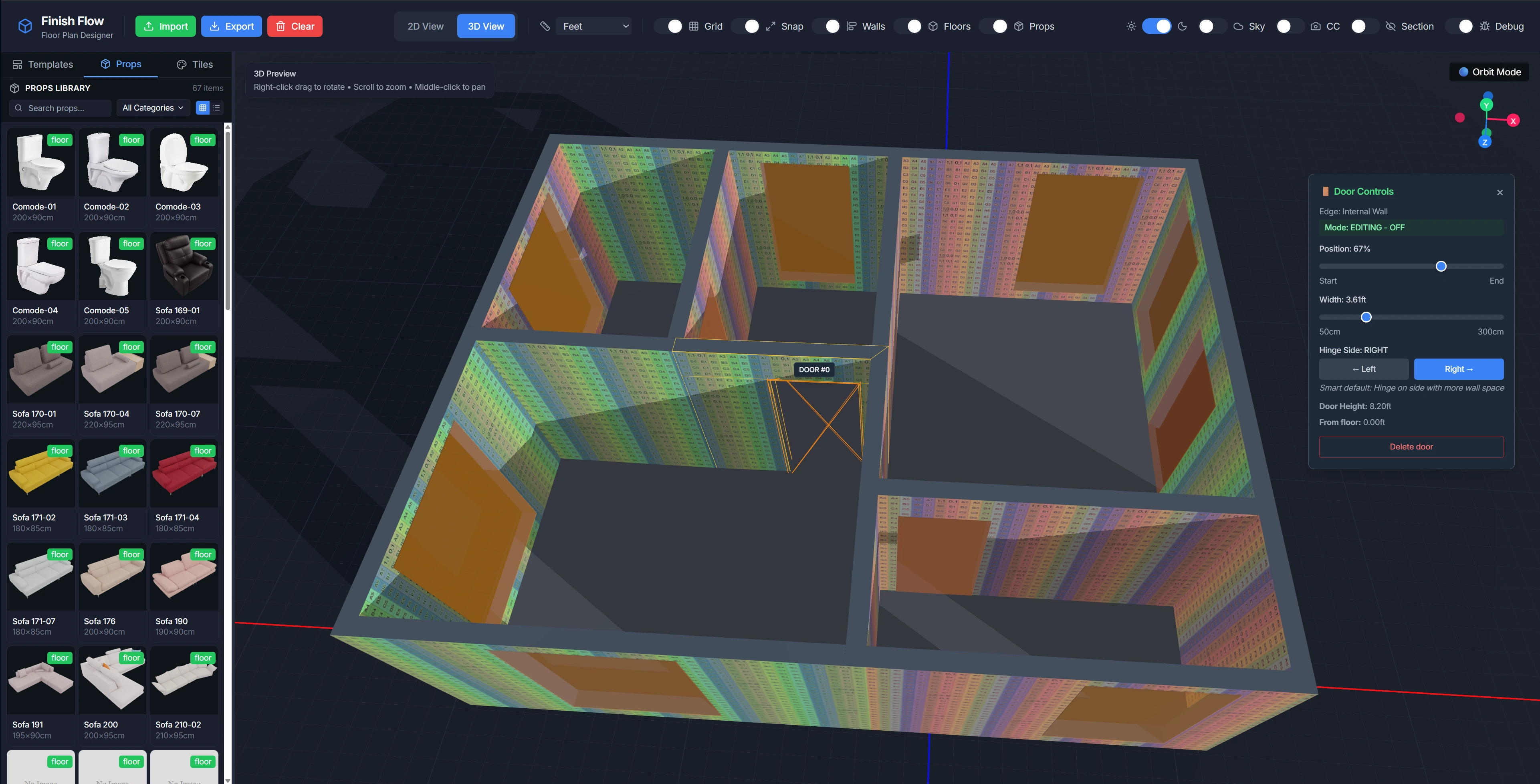Screen dimensions: 1540x784
Task: Switch to 2D View
Action: (425, 26)
